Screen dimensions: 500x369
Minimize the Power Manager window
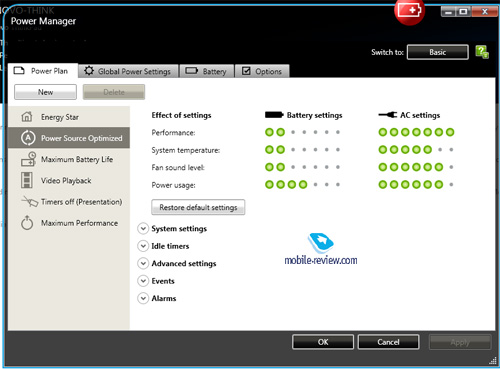pos(449,12)
